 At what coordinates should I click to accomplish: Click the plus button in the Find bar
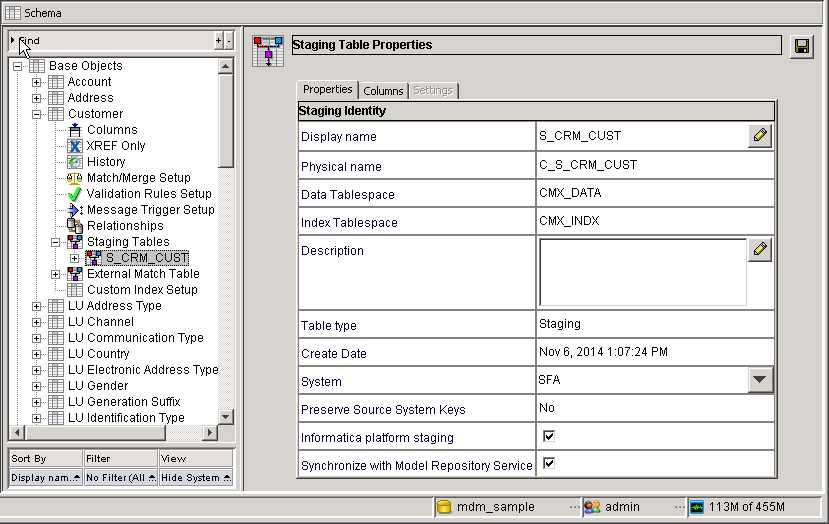point(218,40)
